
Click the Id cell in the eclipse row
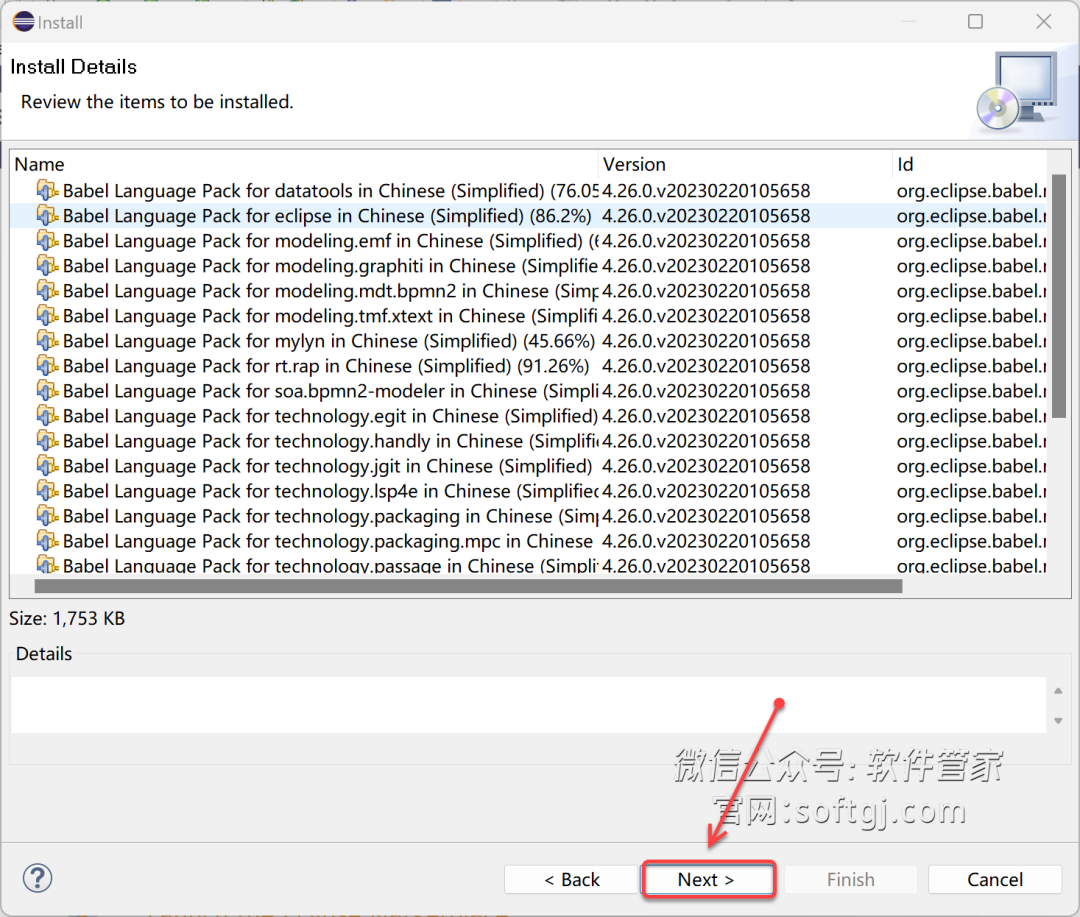[971, 216]
